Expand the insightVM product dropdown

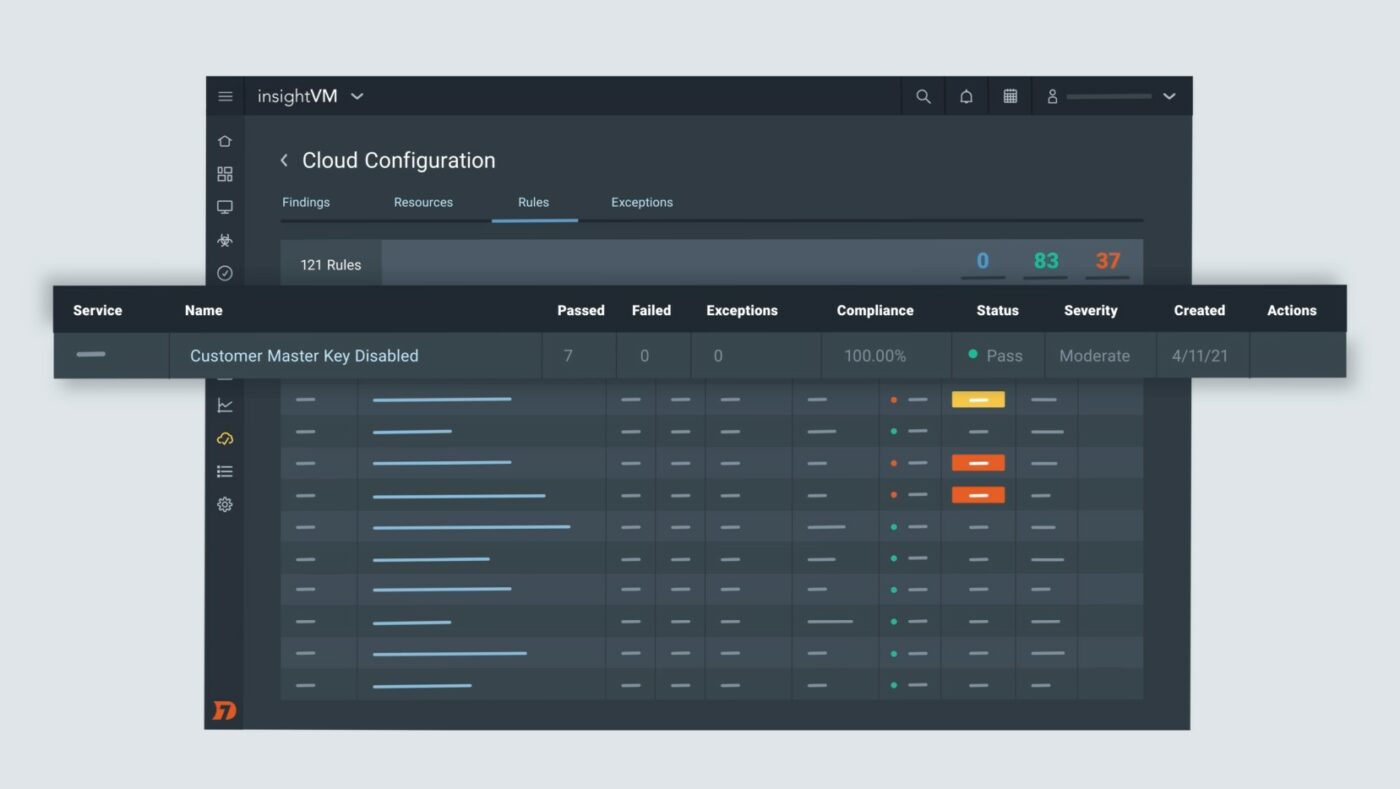[x=357, y=97]
